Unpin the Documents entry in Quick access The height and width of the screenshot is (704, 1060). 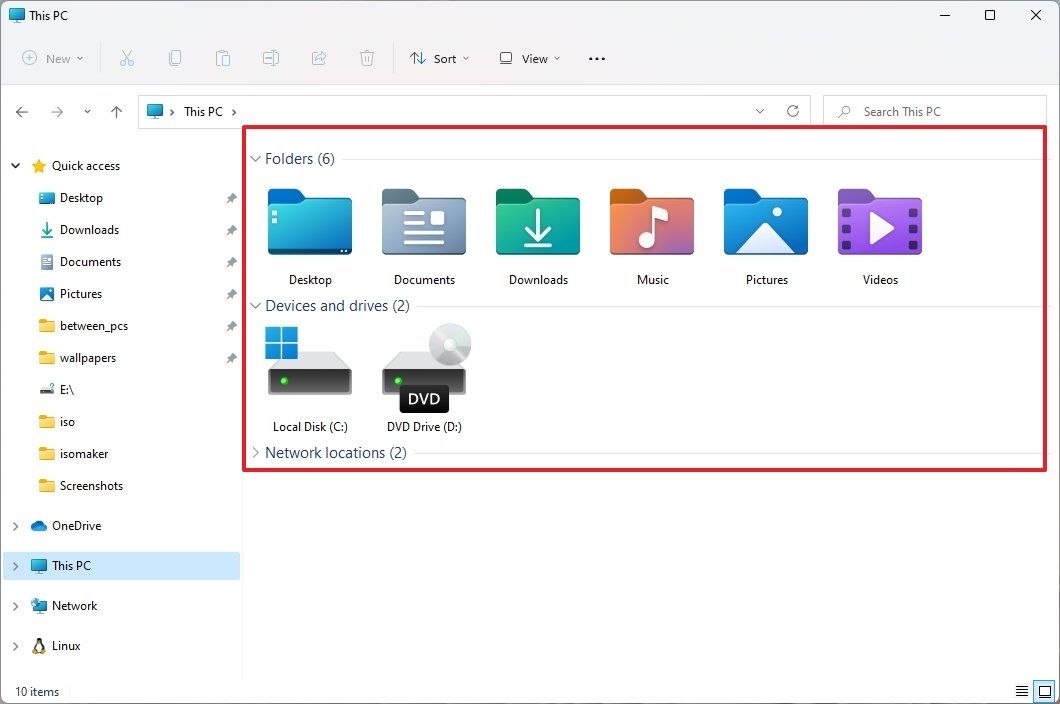[231, 262]
